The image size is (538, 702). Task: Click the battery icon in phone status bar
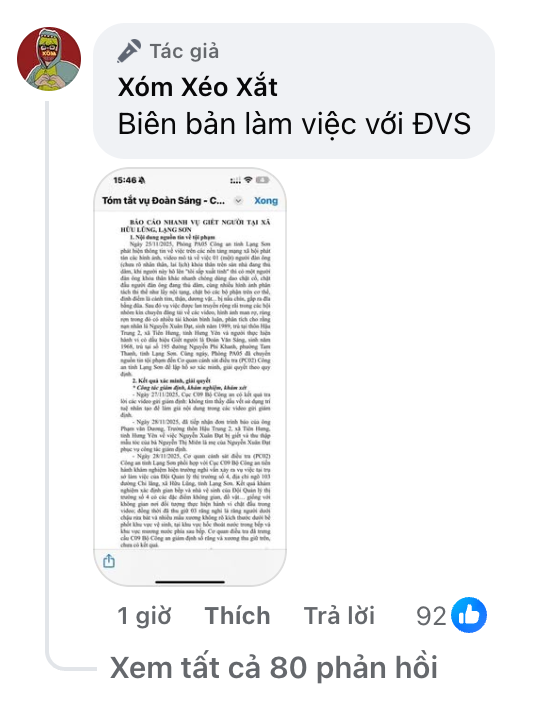tap(262, 180)
